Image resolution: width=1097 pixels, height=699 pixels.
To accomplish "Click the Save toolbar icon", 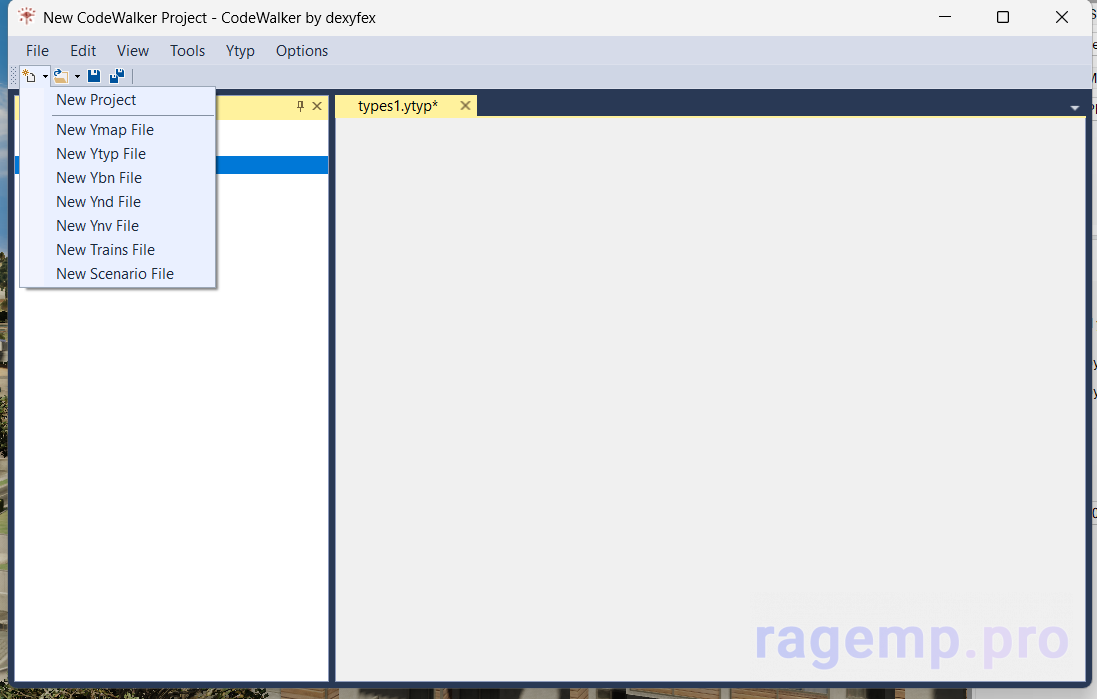I will click(x=94, y=76).
